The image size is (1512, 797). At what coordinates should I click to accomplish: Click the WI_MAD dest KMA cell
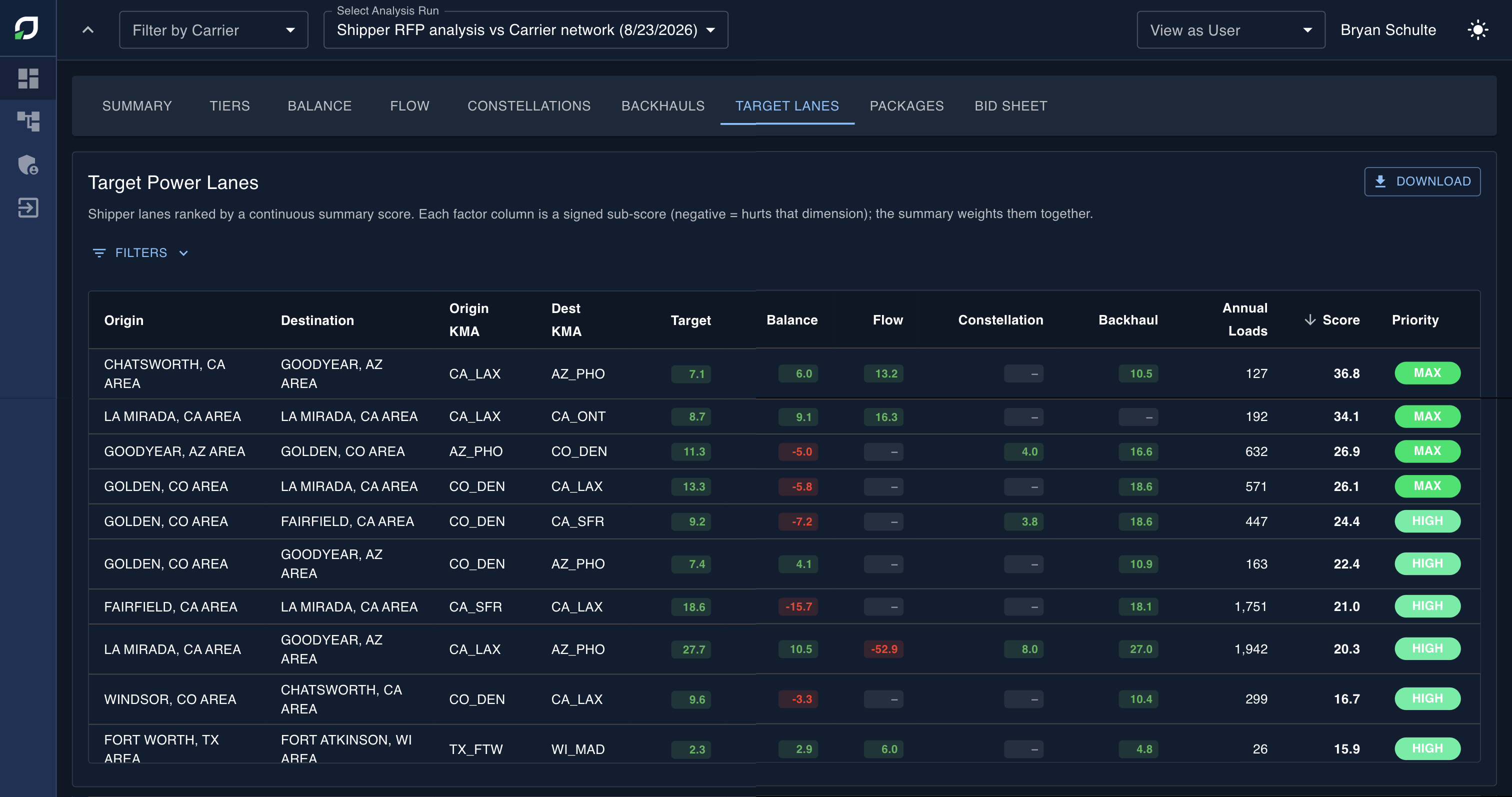[x=578, y=749]
